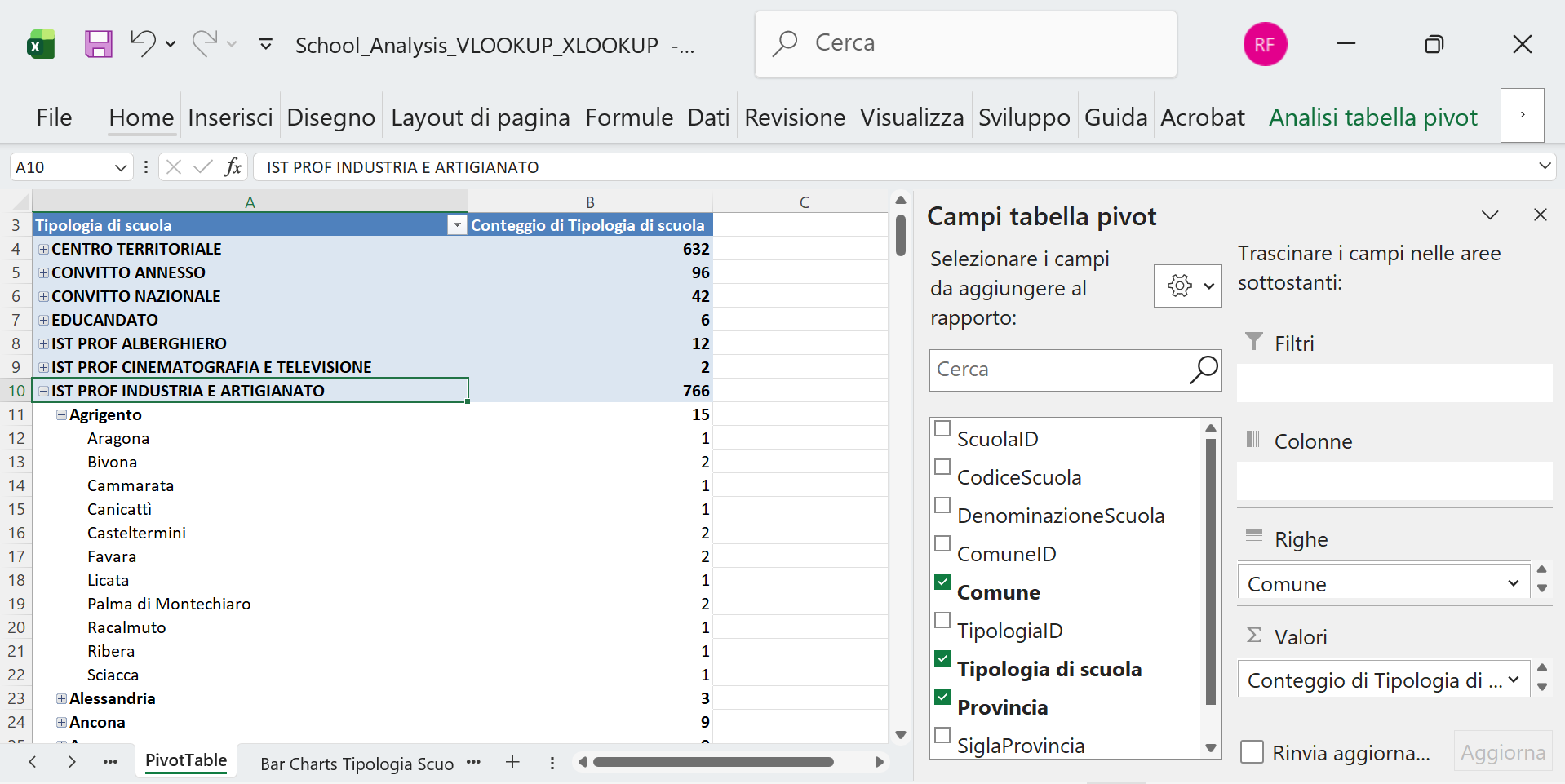Click the Save icon
1565x784 pixels.
pyautogui.click(x=98, y=44)
